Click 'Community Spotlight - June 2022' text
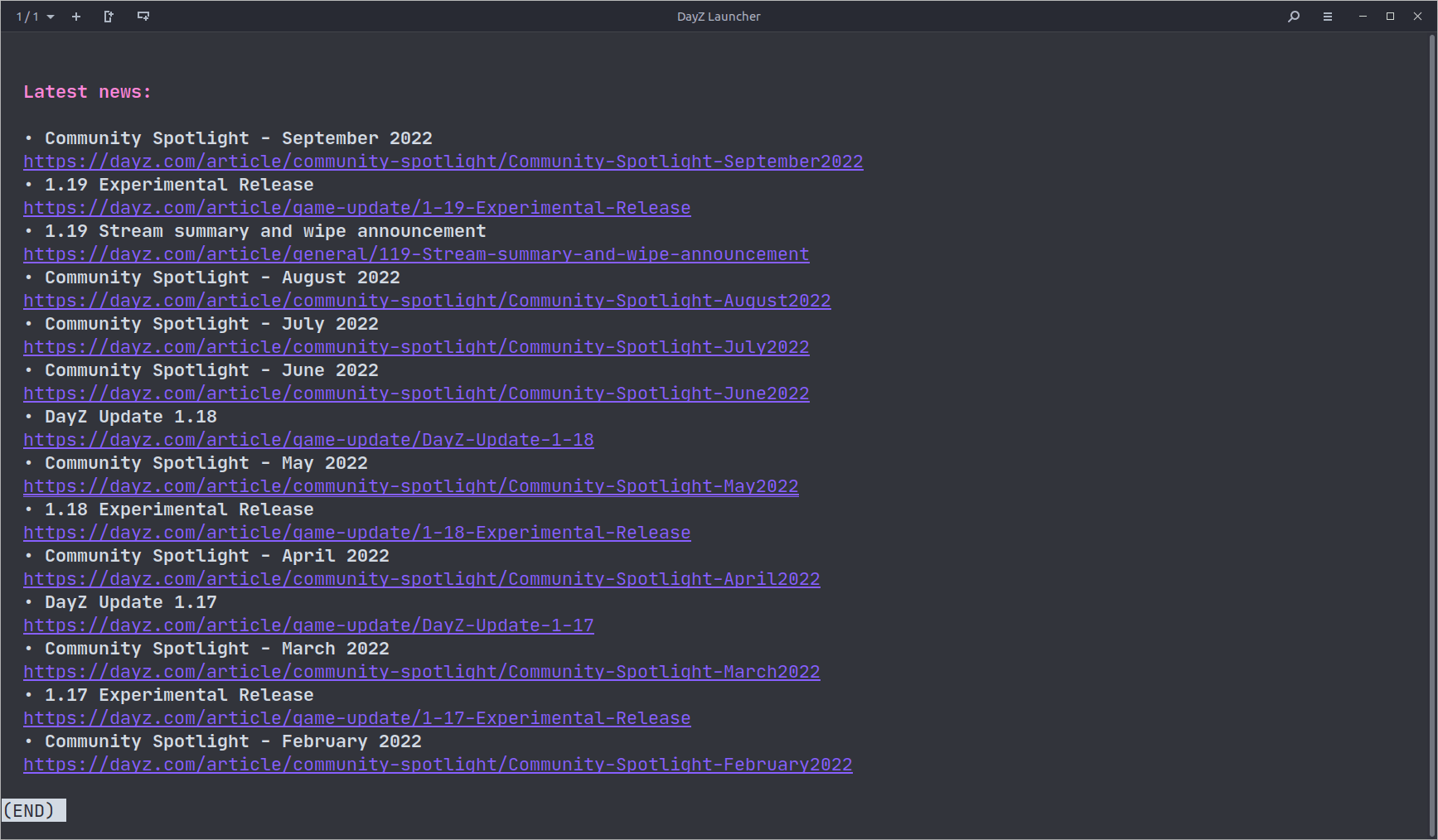 point(211,370)
